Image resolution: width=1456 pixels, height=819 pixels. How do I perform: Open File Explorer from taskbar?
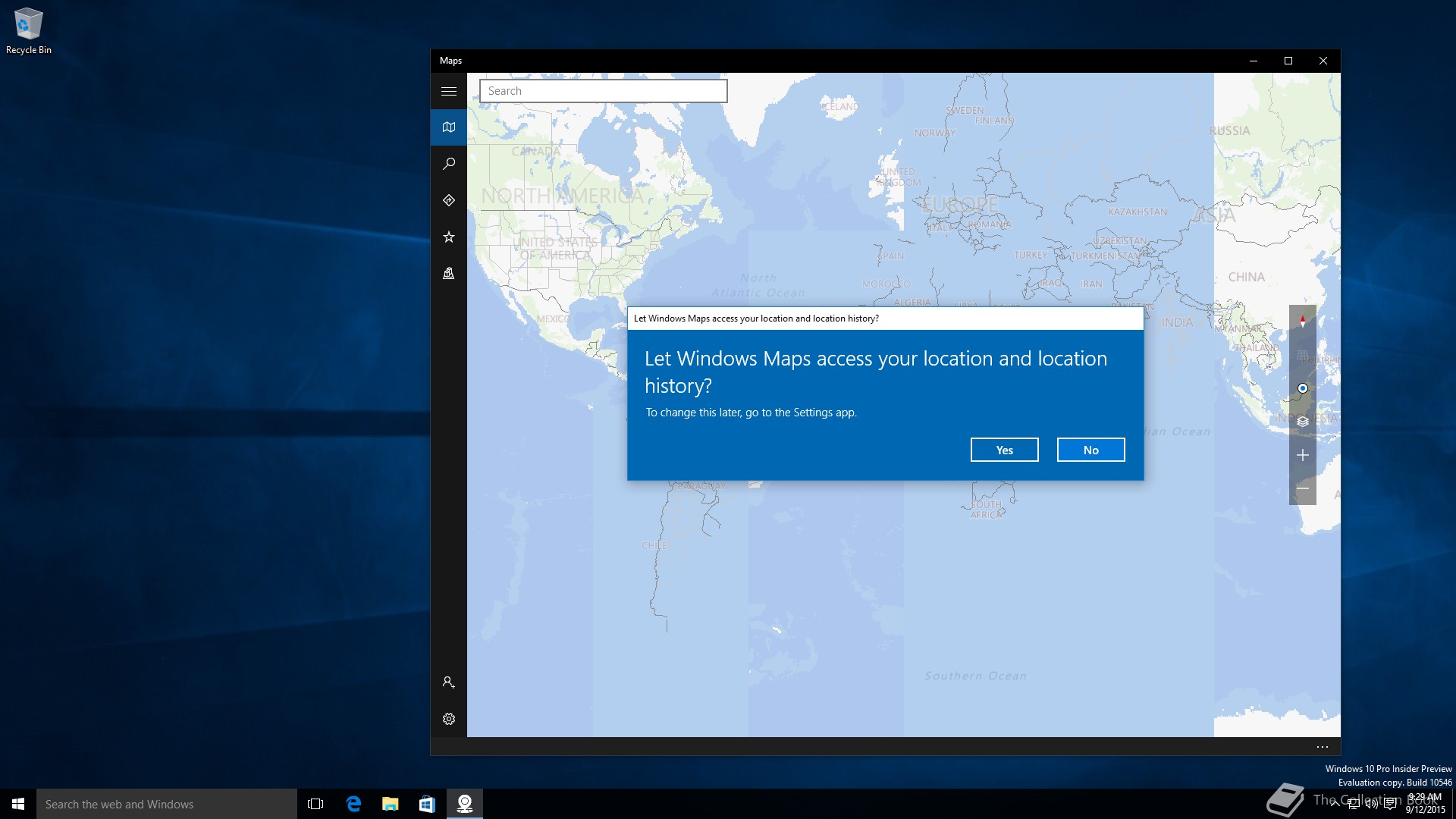click(x=390, y=804)
